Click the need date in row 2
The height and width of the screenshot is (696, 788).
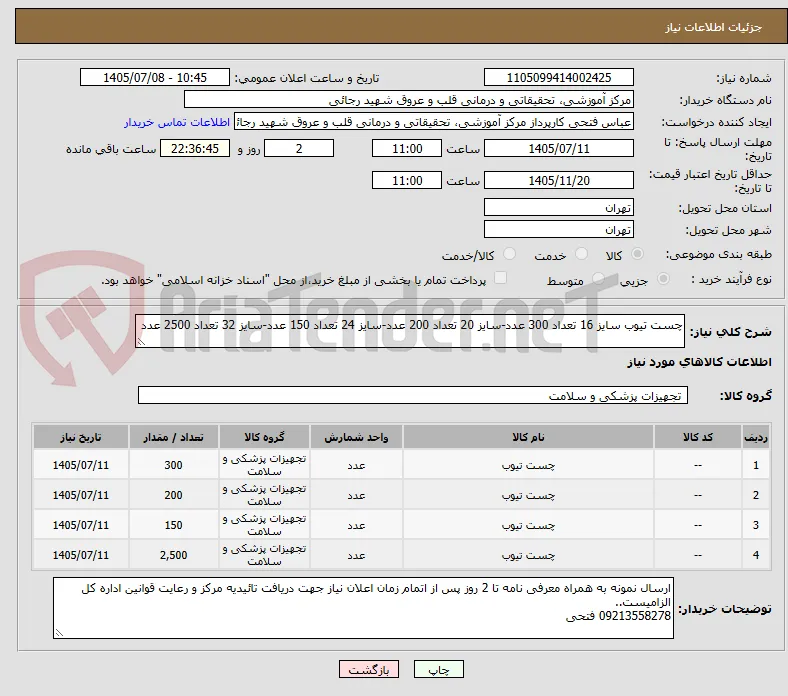point(81,495)
